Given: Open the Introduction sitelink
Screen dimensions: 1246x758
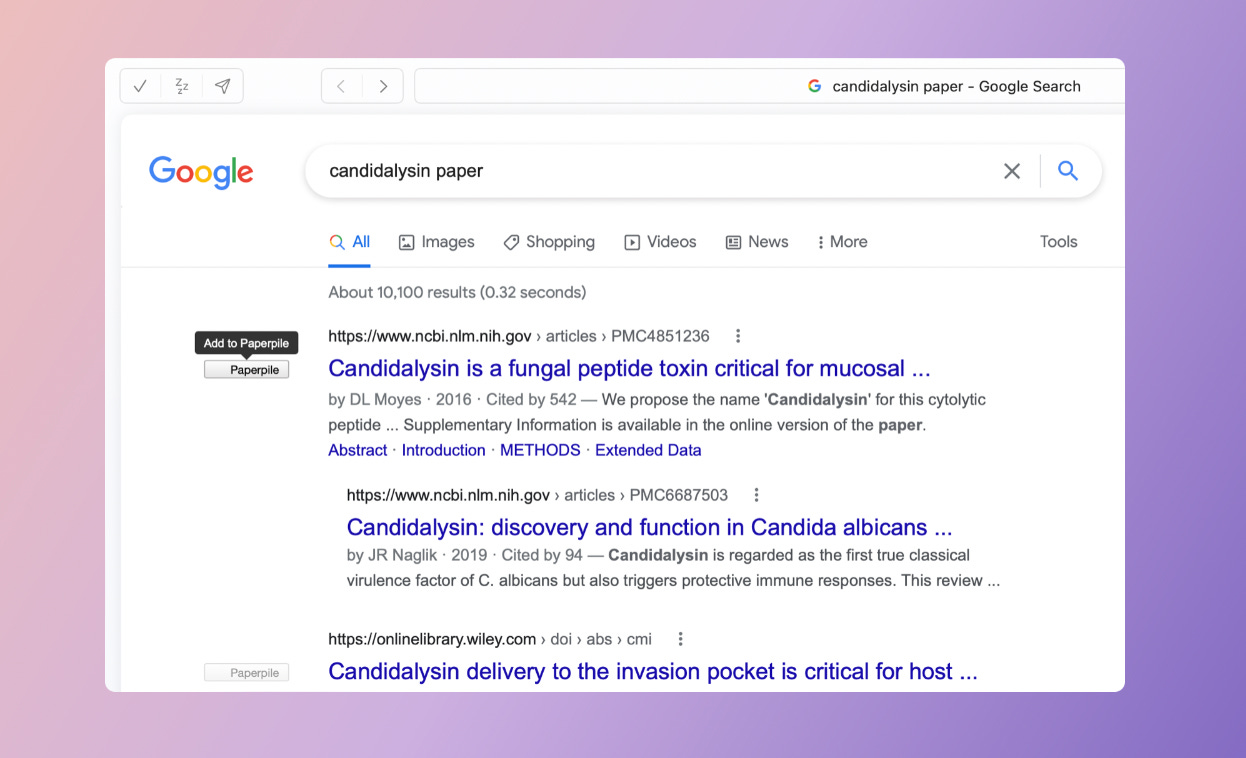Looking at the screenshot, I should [443, 450].
